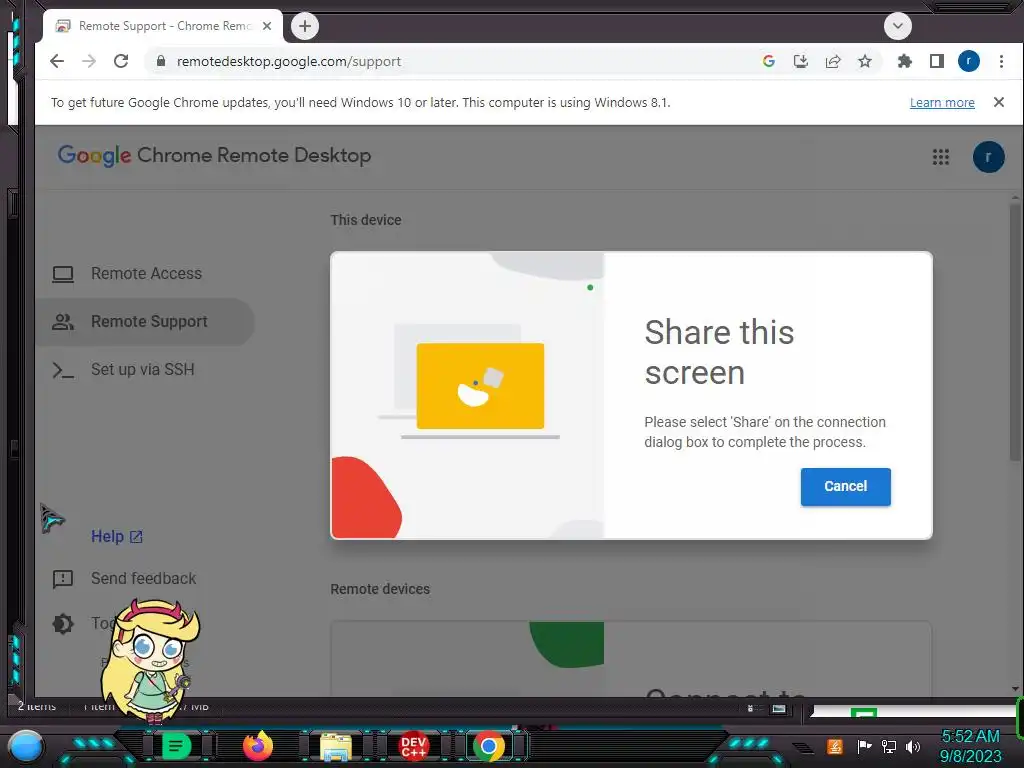
Task: Open a new browser tab
Action: point(304,26)
